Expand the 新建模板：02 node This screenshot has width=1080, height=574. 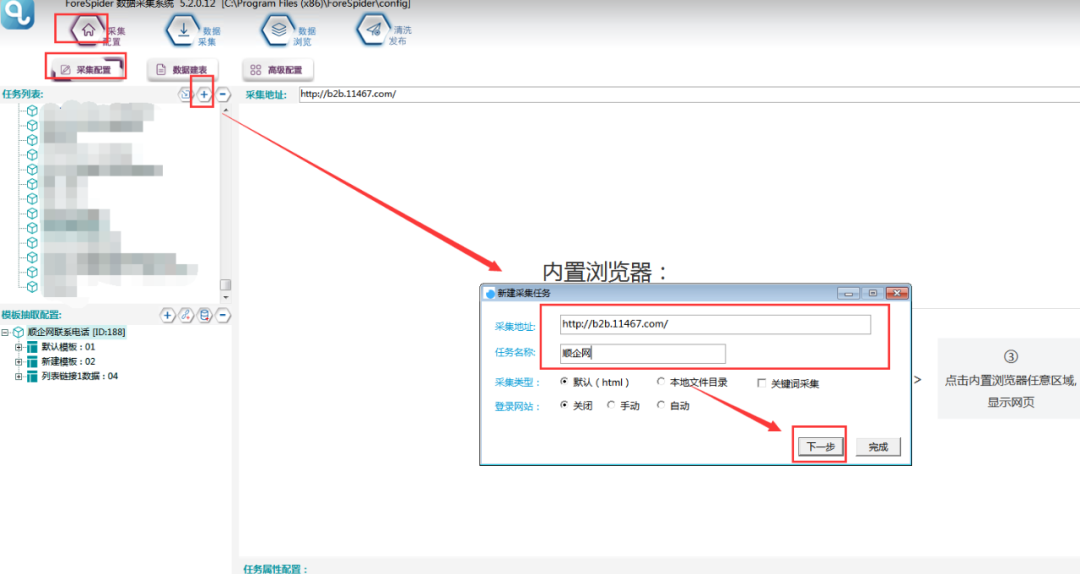(19, 362)
